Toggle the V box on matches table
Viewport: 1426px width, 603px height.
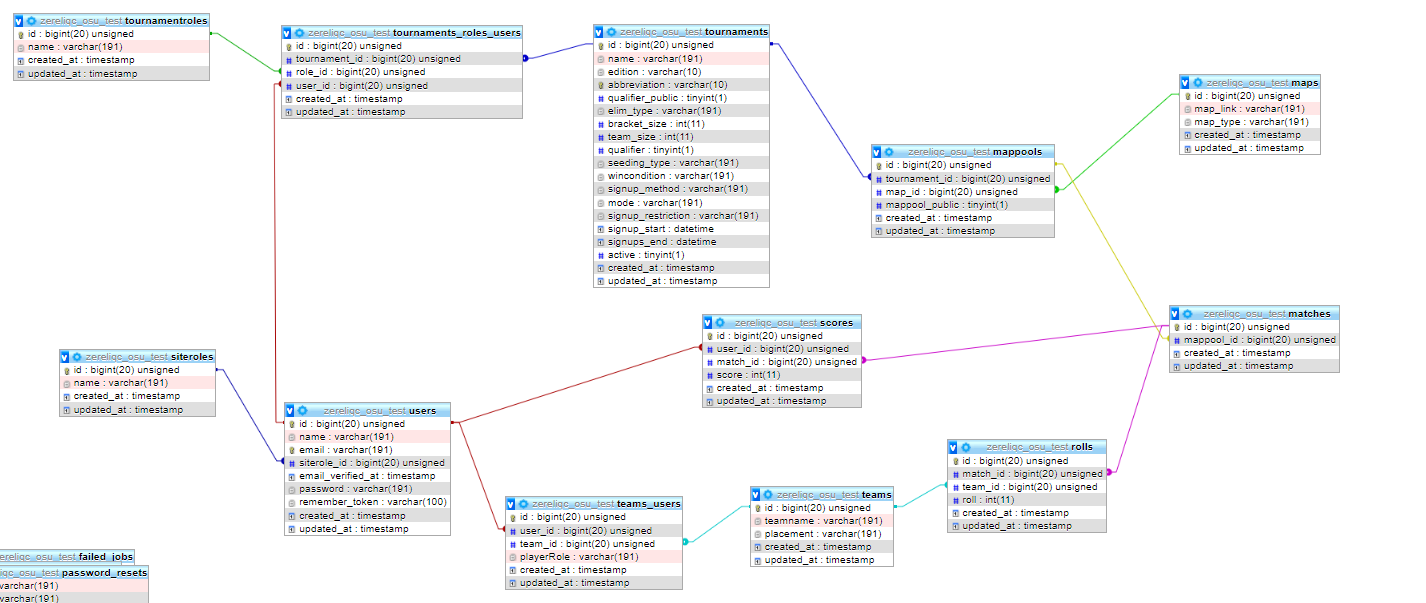click(x=1176, y=313)
